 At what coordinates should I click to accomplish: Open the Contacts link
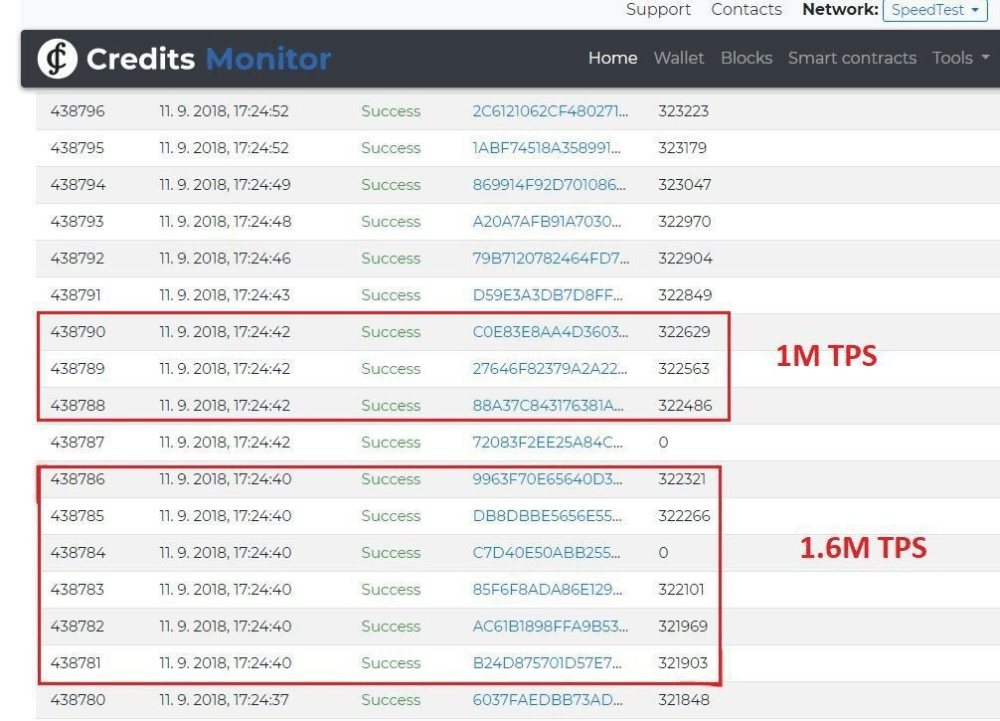[x=746, y=10]
